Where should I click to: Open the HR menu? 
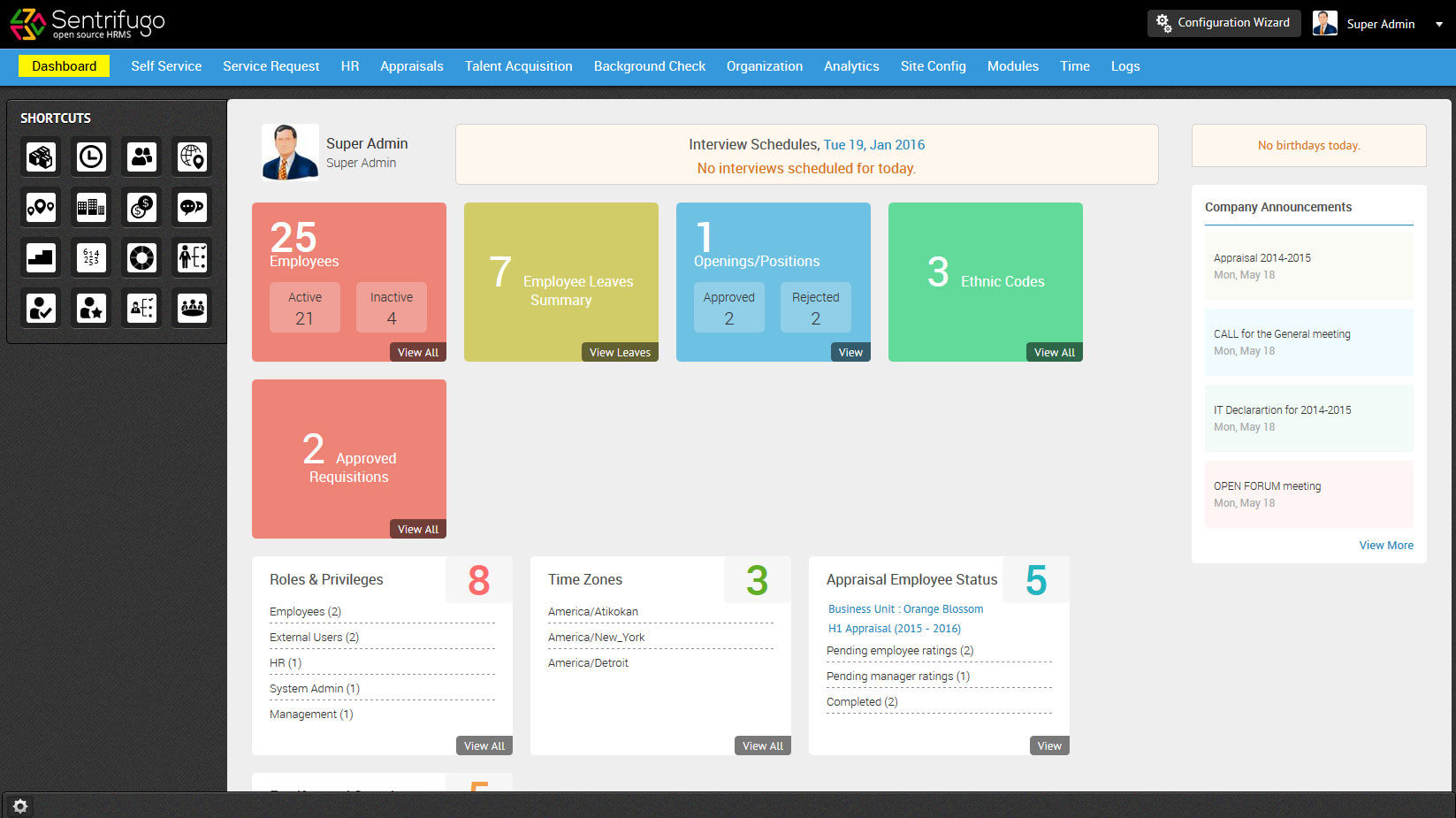(x=350, y=66)
